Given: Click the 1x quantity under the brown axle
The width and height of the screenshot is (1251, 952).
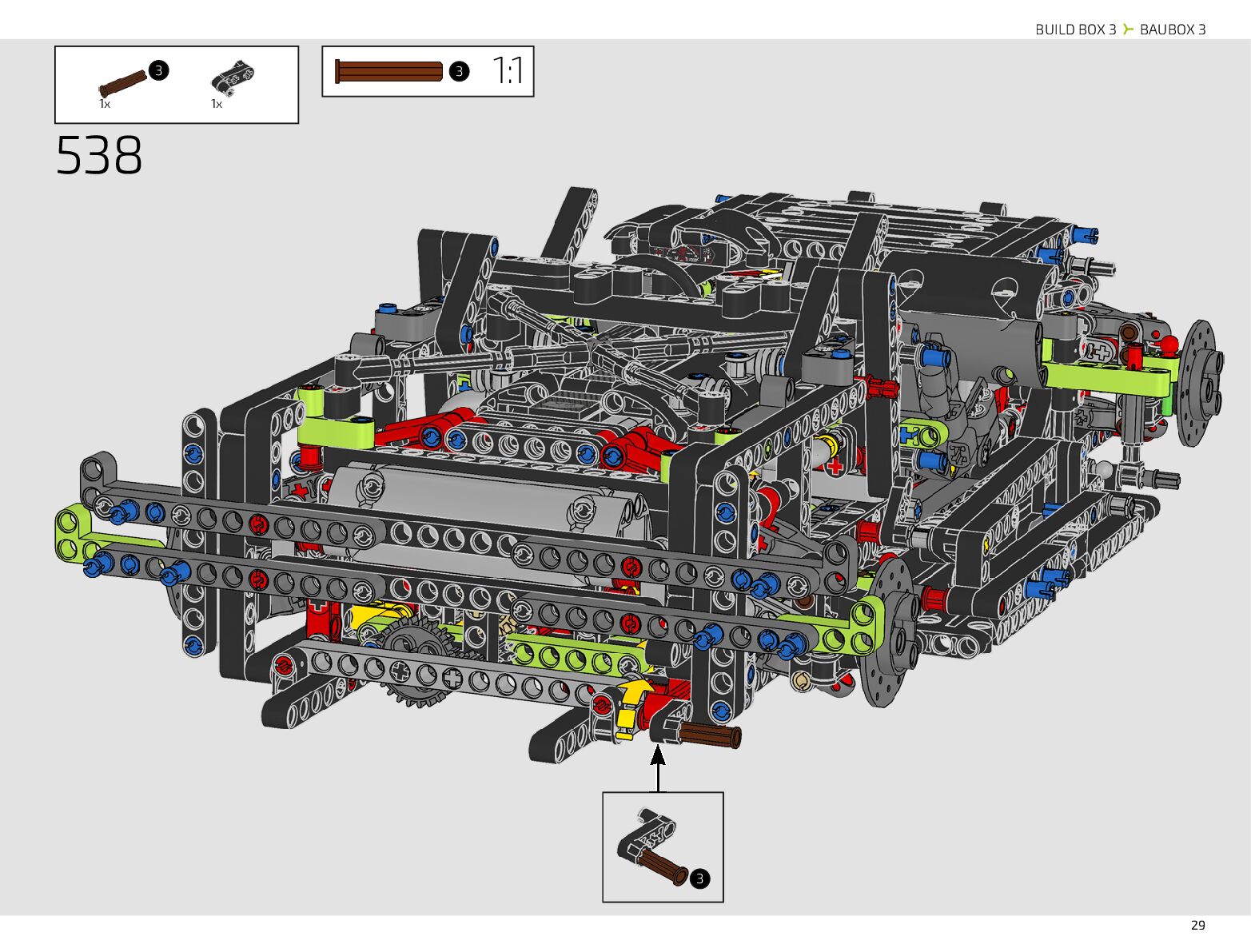Looking at the screenshot, I should coord(105,104).
